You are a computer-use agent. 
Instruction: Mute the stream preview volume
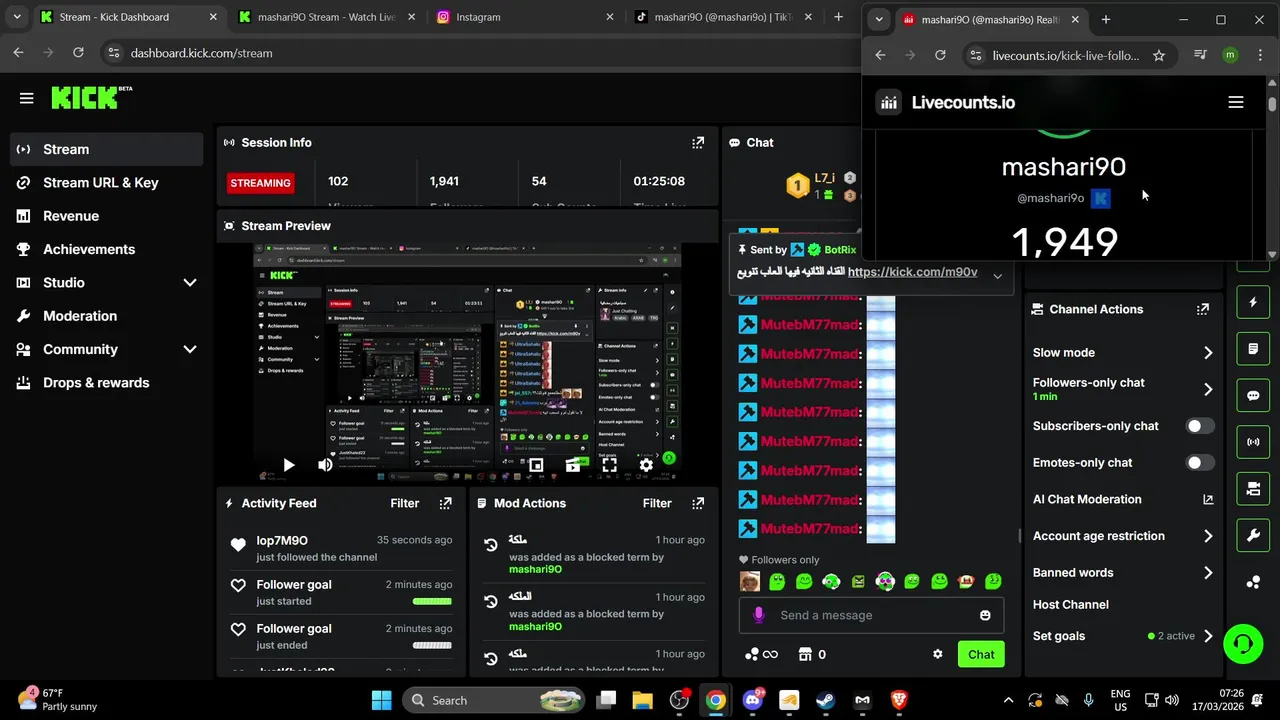click(325, 465)
